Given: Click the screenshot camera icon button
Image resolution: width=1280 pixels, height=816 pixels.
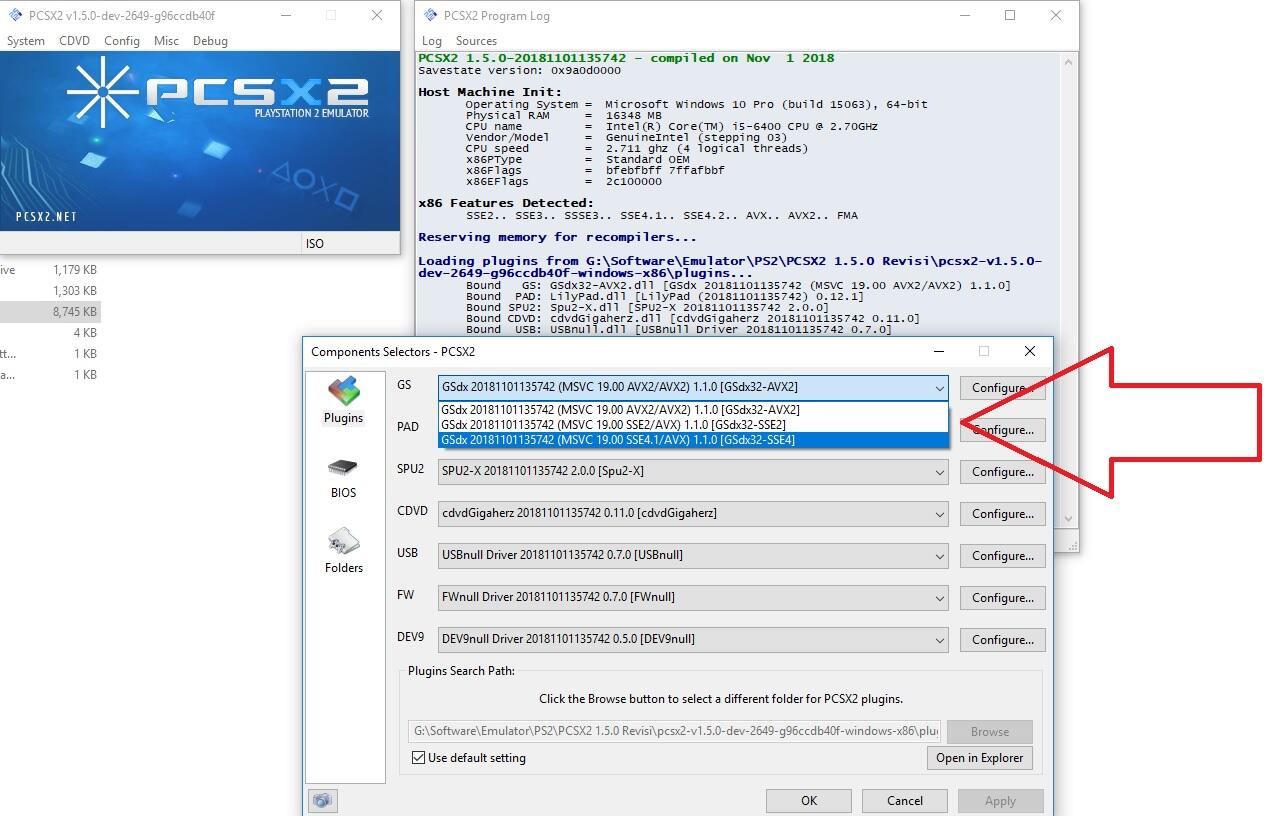Looking at the screenshot, I should point(322,801).
